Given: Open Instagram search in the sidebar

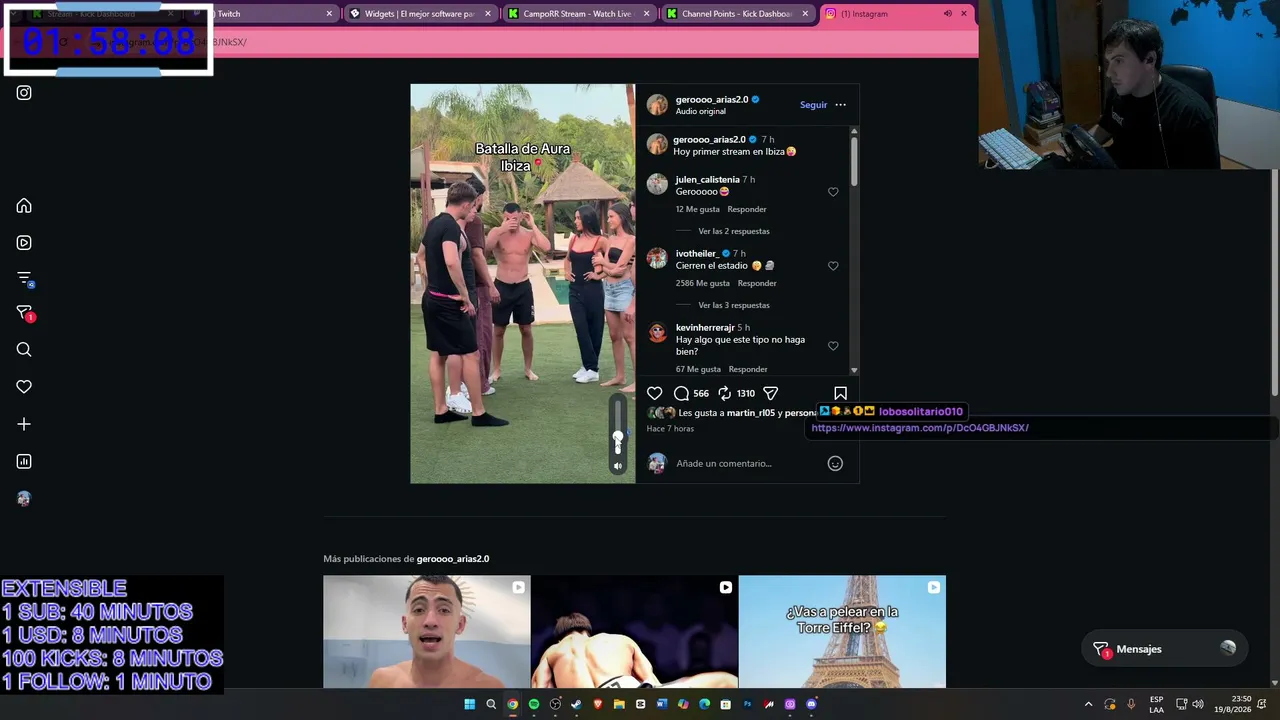Looking at the screenshot, I should (24, 350).
